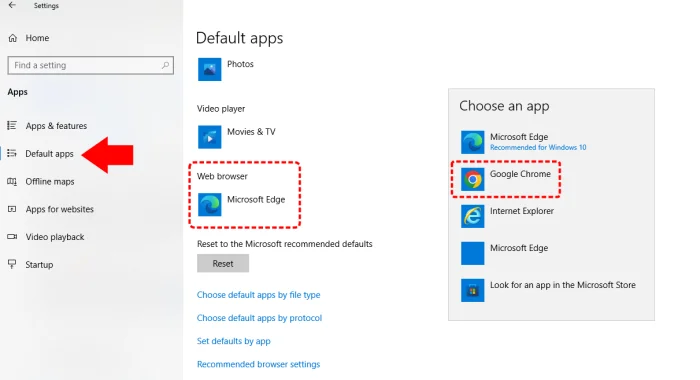700x380 pixels.
Task: Open Video playback settings
Action: click(54, 237)
